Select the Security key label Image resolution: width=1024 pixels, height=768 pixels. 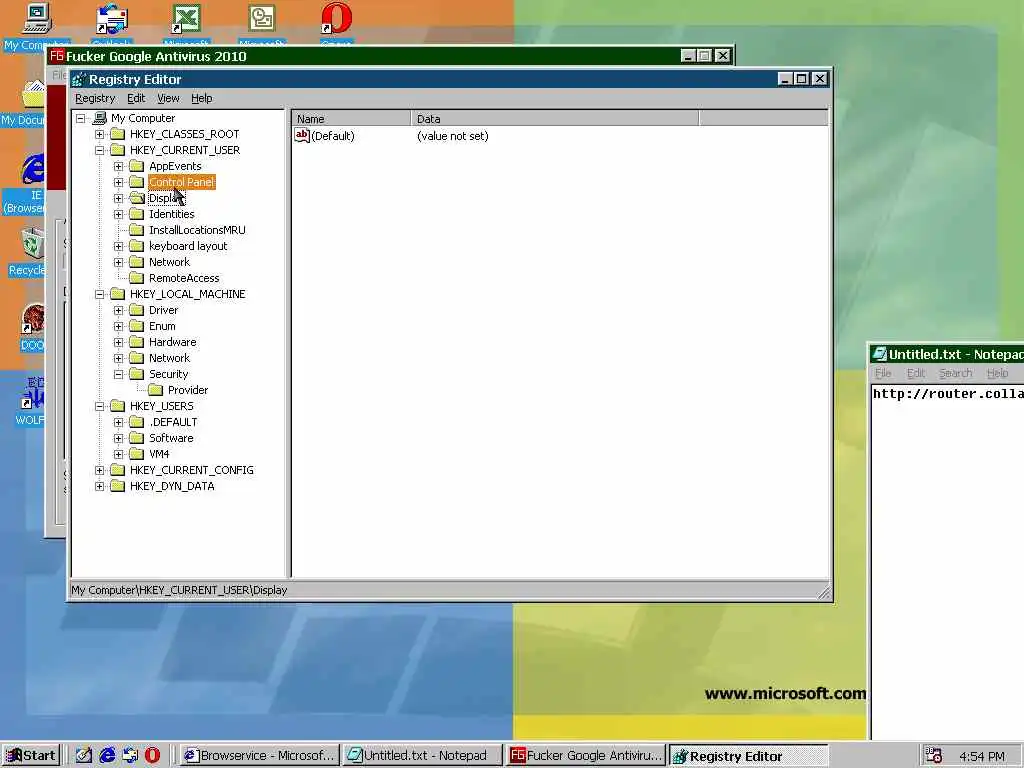pos(168,374)
